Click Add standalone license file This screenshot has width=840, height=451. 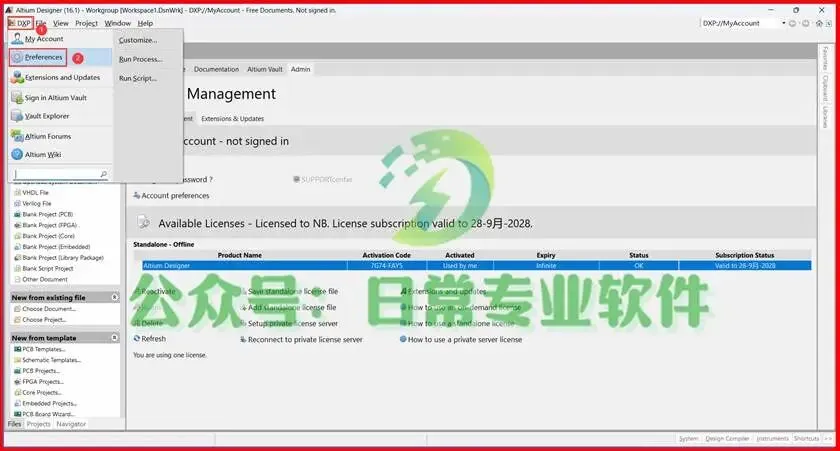coord(292,307)
